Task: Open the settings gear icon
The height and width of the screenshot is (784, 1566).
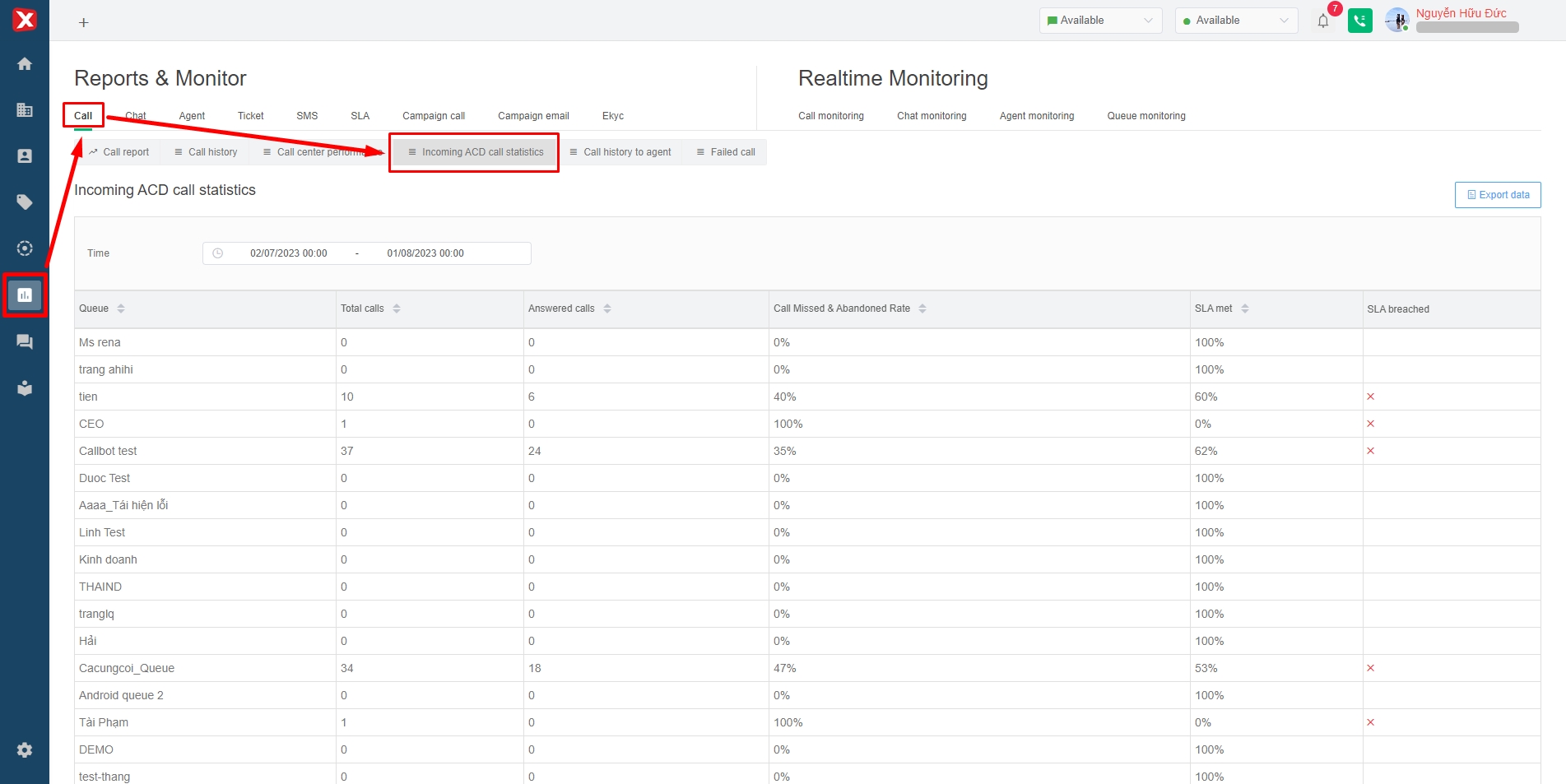Action: [x=25, y=749]
